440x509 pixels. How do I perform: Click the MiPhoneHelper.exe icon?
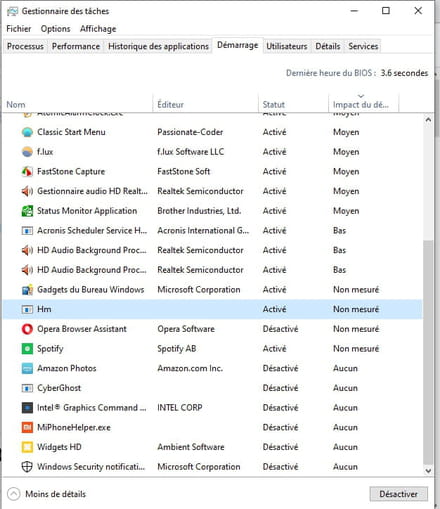(x=27, y=427)
